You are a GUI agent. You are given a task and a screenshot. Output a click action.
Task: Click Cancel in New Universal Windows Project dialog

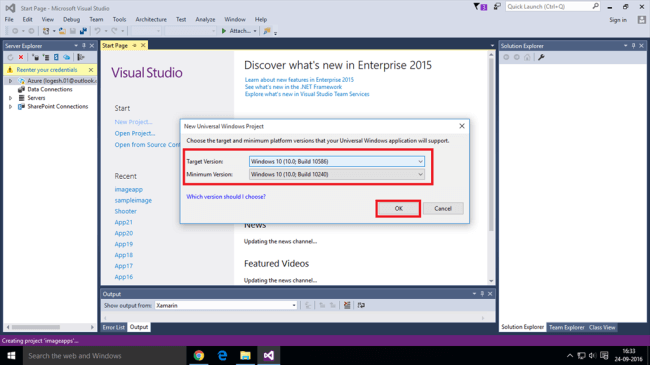tap(443, 209)
